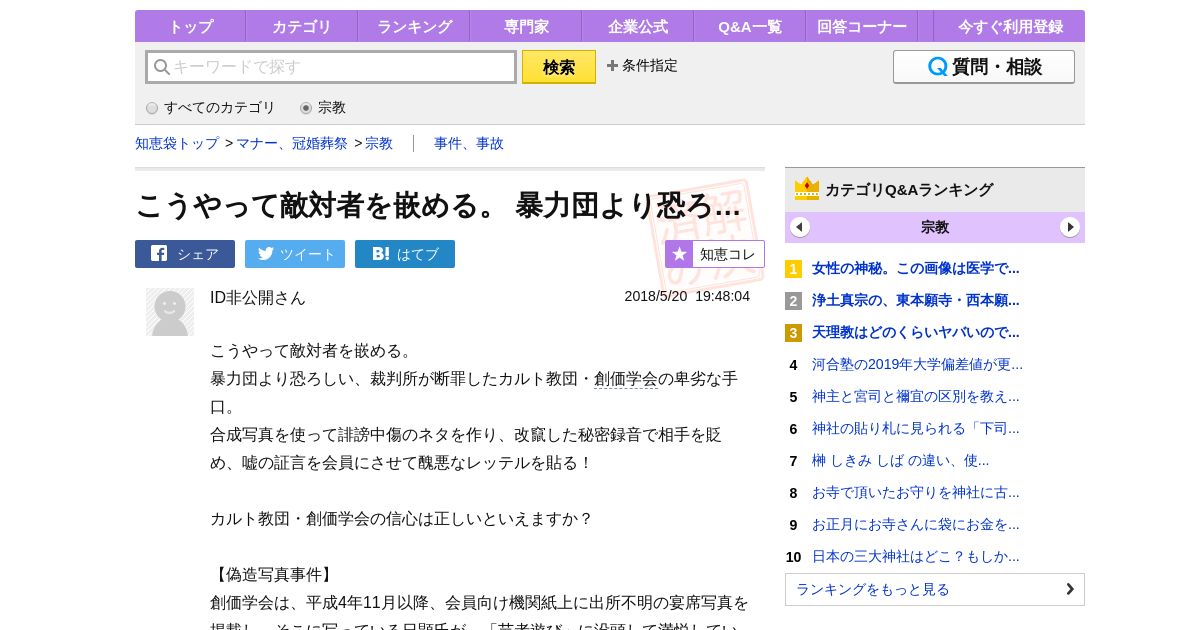Open 宗教 breadcrumb link

pos(379,144)
